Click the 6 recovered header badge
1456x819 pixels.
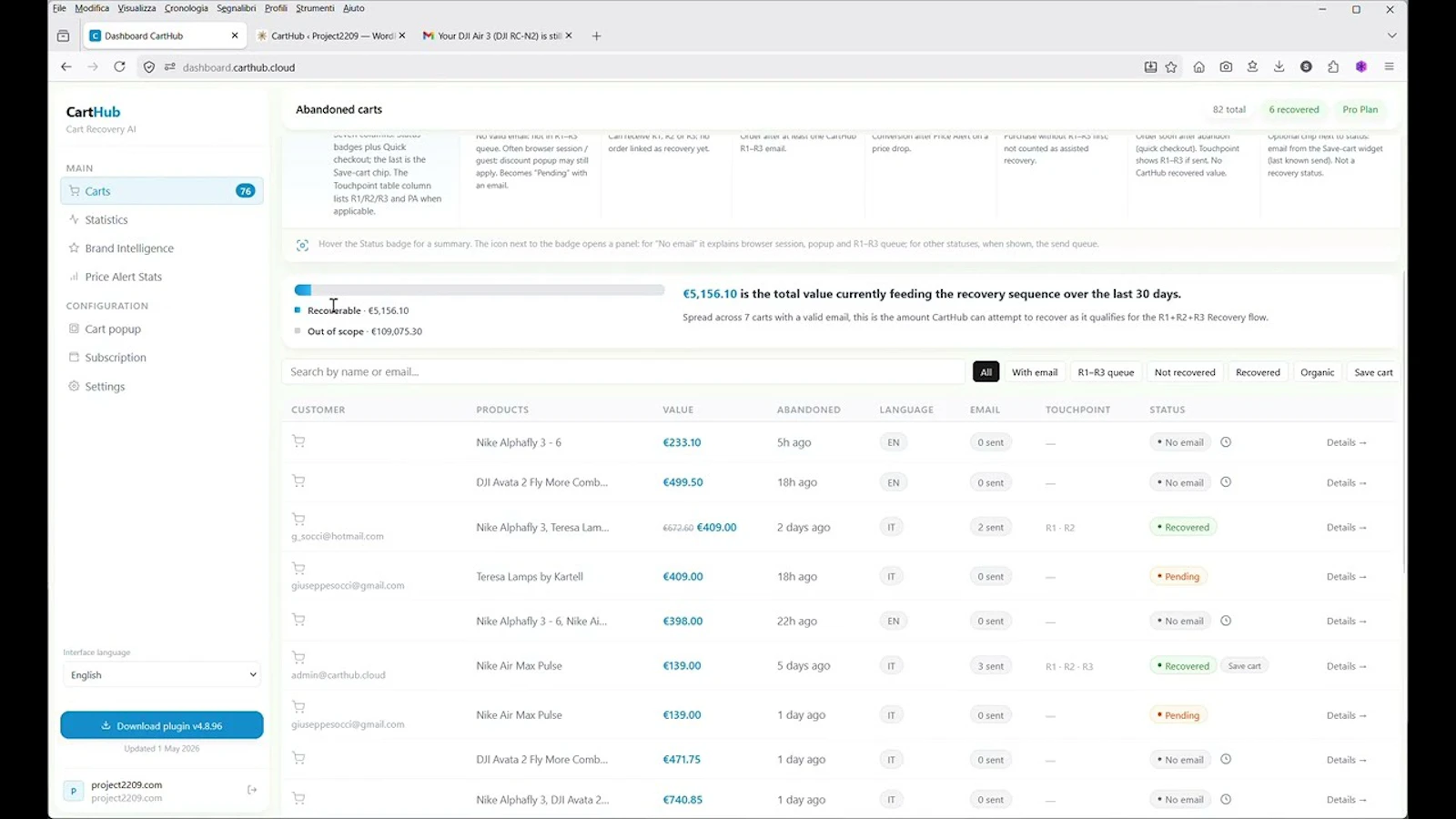click(x=1293, y=109)
